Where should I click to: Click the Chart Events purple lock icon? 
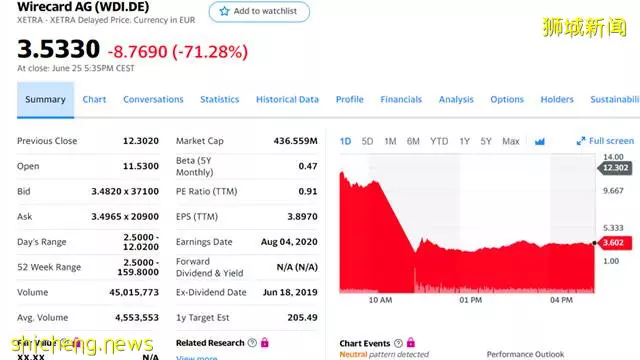click(411, 342)
